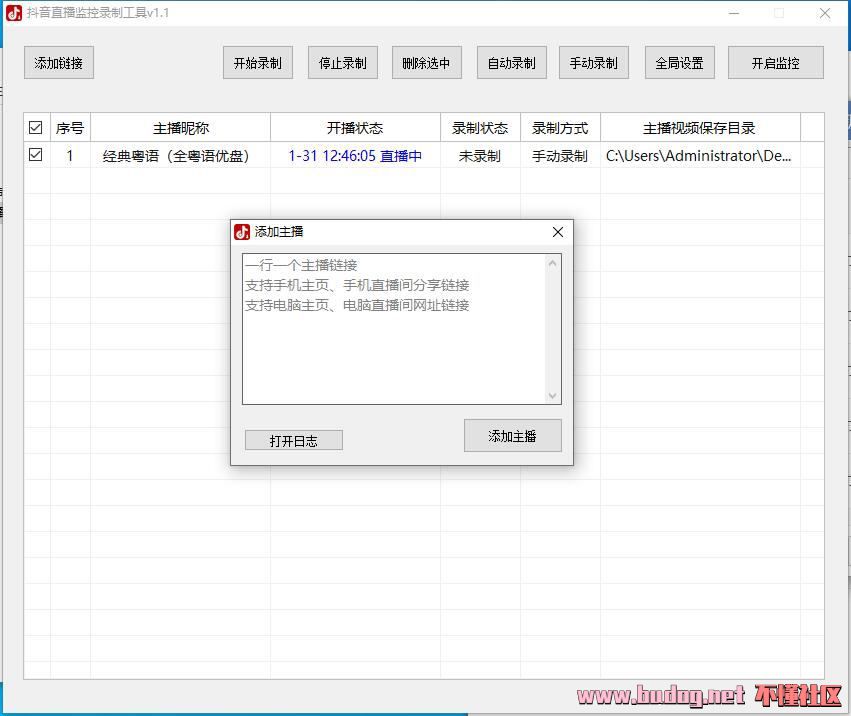Open 全局设置 global settings
Viewport: 851px width, 716px height.
click(x=679, y=63)
